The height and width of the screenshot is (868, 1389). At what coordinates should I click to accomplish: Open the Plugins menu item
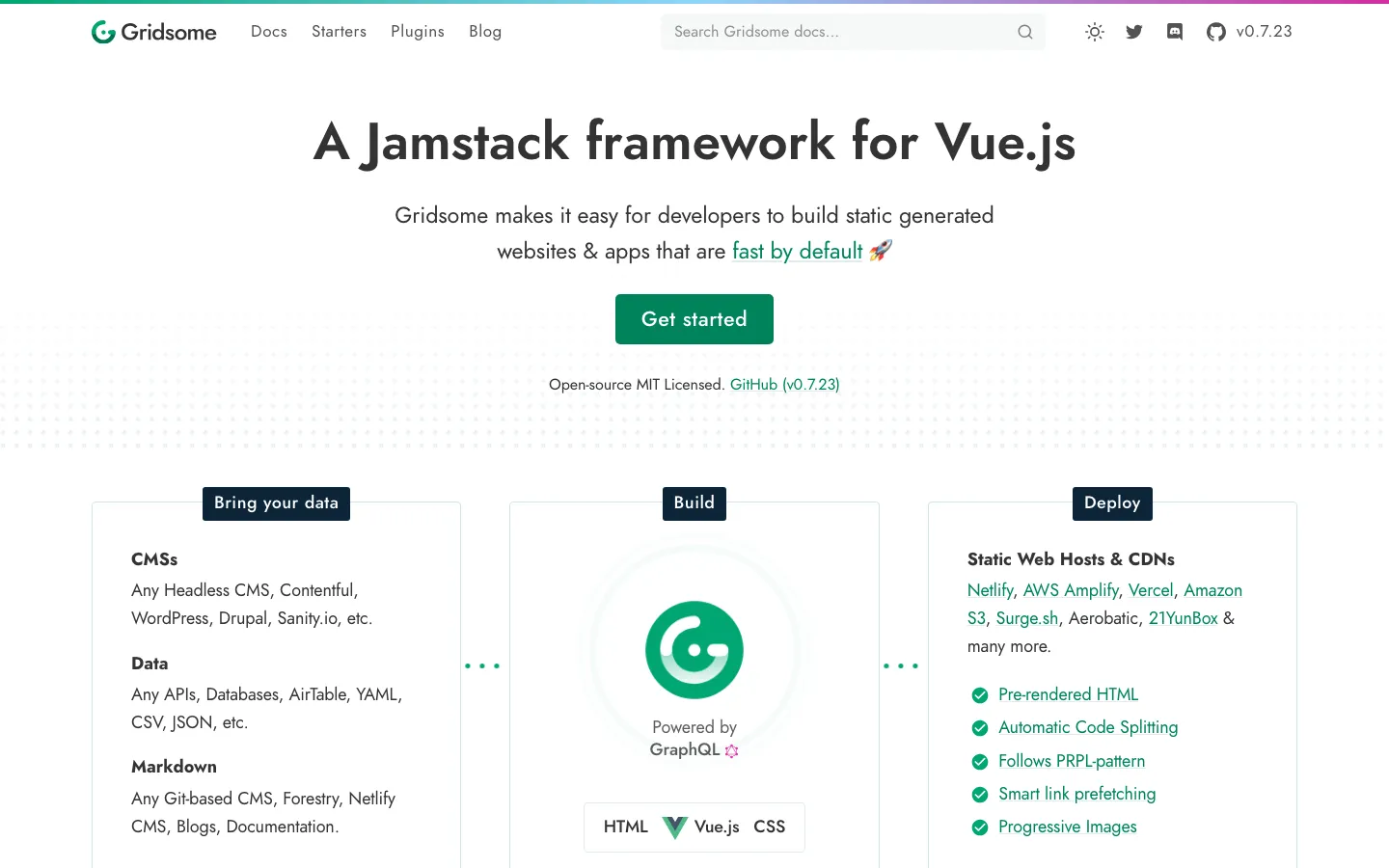418,32
